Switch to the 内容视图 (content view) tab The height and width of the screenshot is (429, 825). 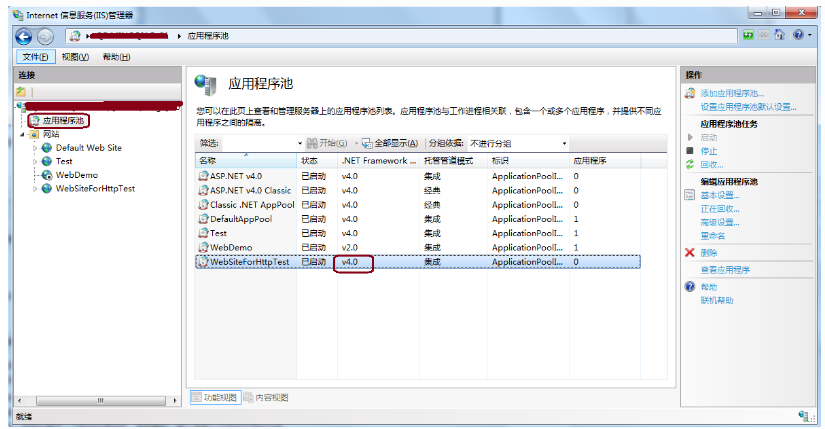coord(267,397)
